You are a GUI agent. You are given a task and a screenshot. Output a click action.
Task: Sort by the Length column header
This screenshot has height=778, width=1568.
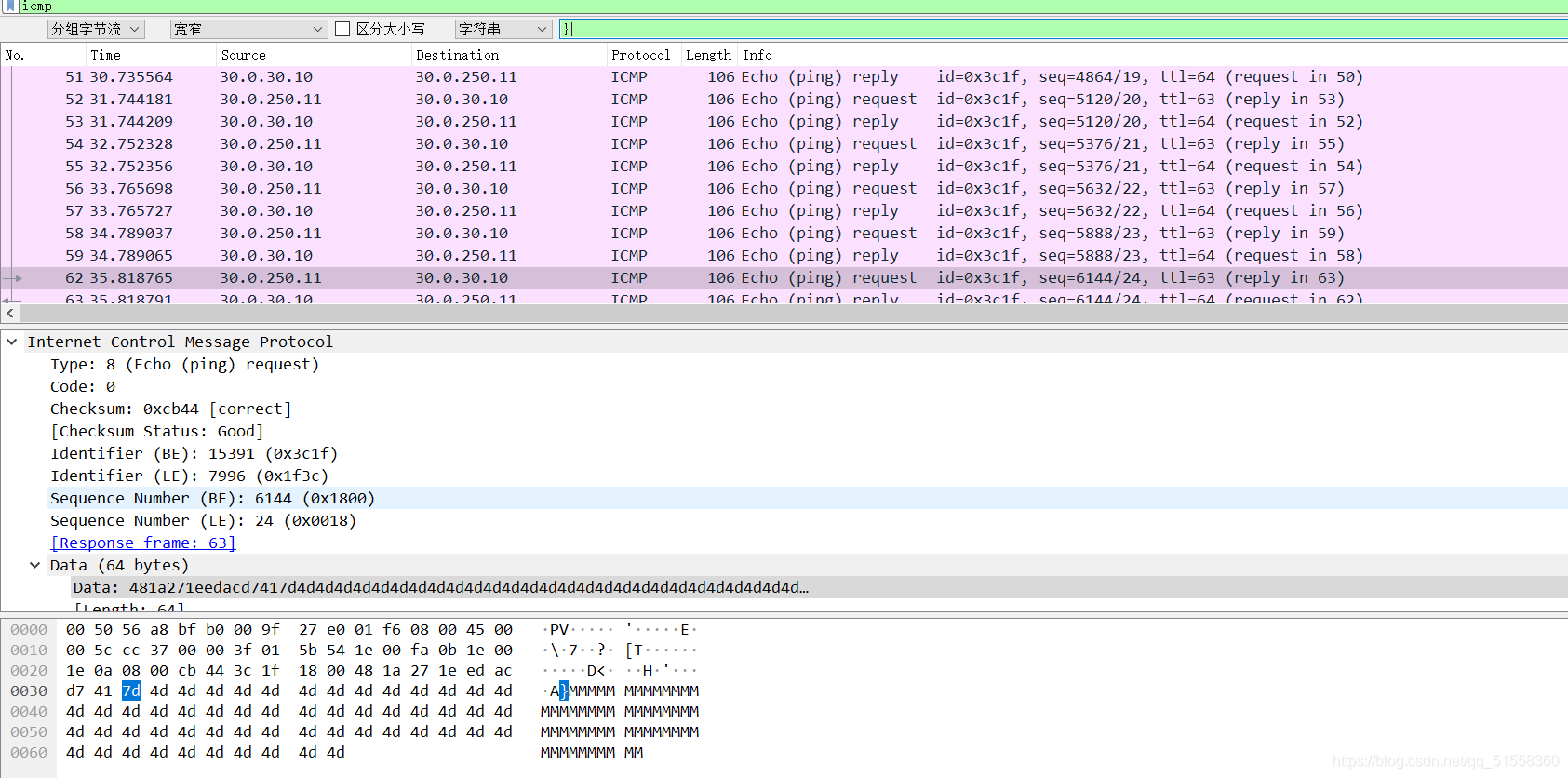pos(709,55)
